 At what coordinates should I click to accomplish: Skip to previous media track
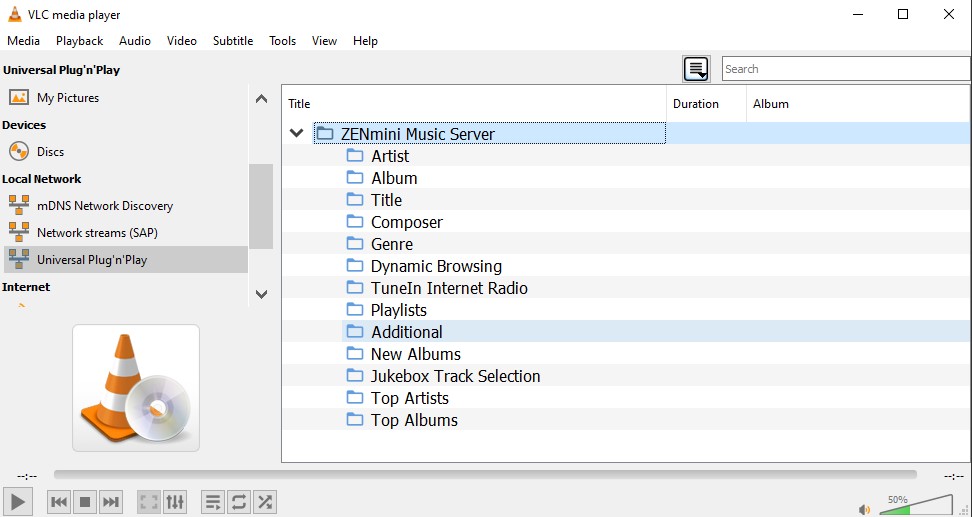pos(60,502)
